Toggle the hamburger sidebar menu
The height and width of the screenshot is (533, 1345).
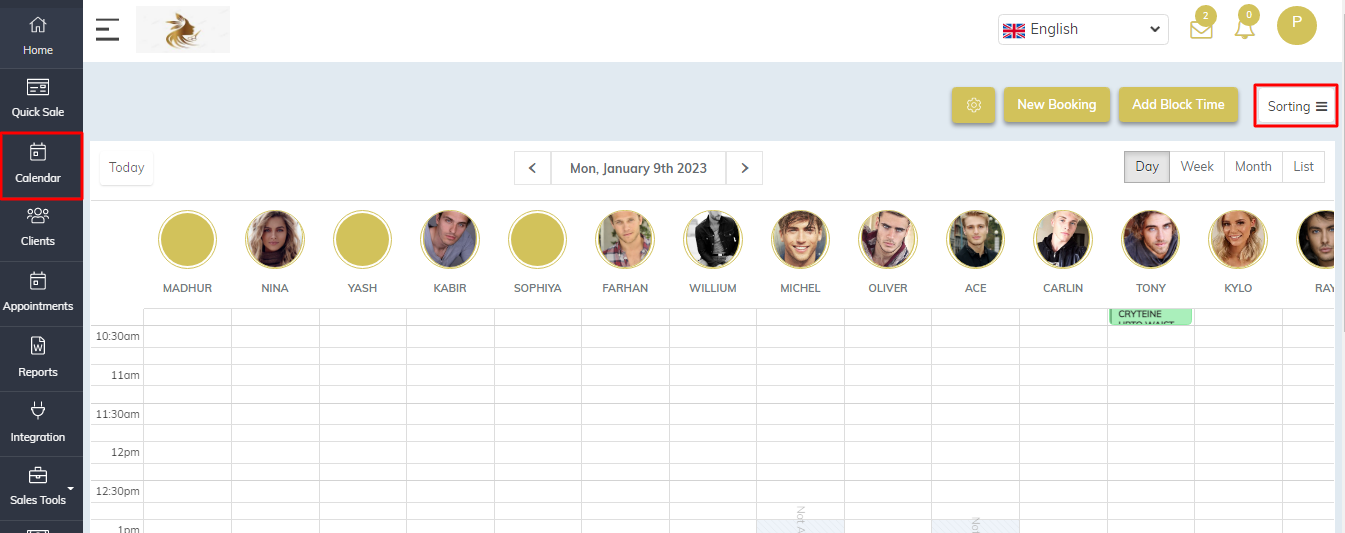tap(107, 29)
